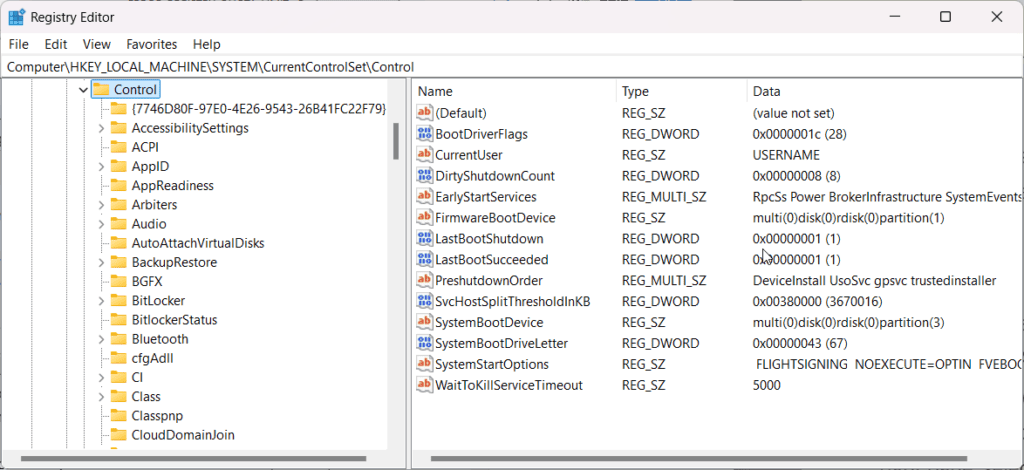
Task: Click the CloudDomainJoin folder icon
Action: click(118, 435)
